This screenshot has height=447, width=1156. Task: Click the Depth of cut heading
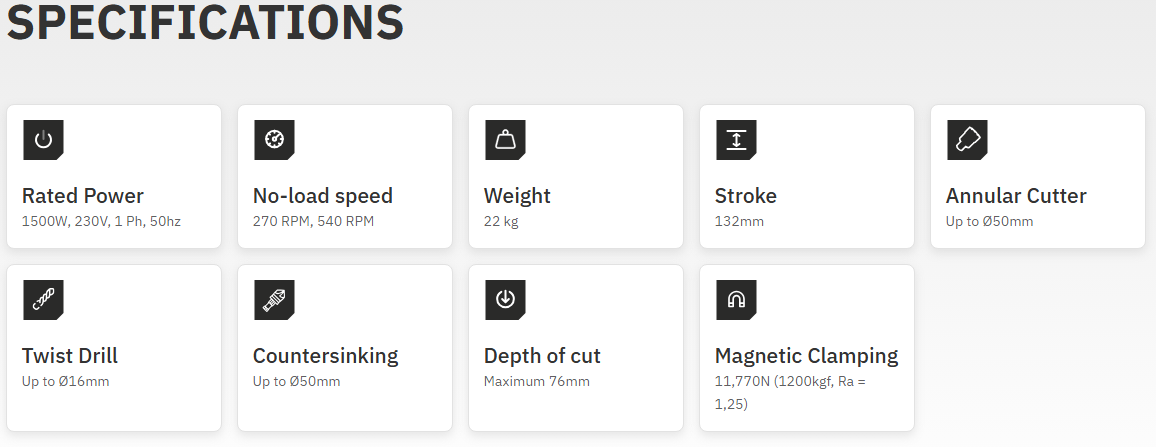(x=542, y=356)
